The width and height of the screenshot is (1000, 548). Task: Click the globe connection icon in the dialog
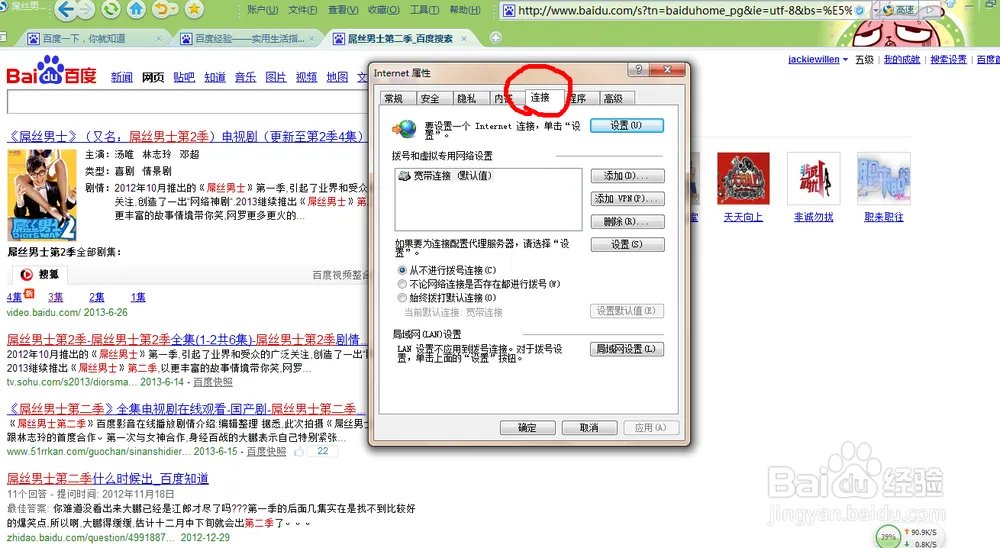pyautogui.click(x=404, y=130)
